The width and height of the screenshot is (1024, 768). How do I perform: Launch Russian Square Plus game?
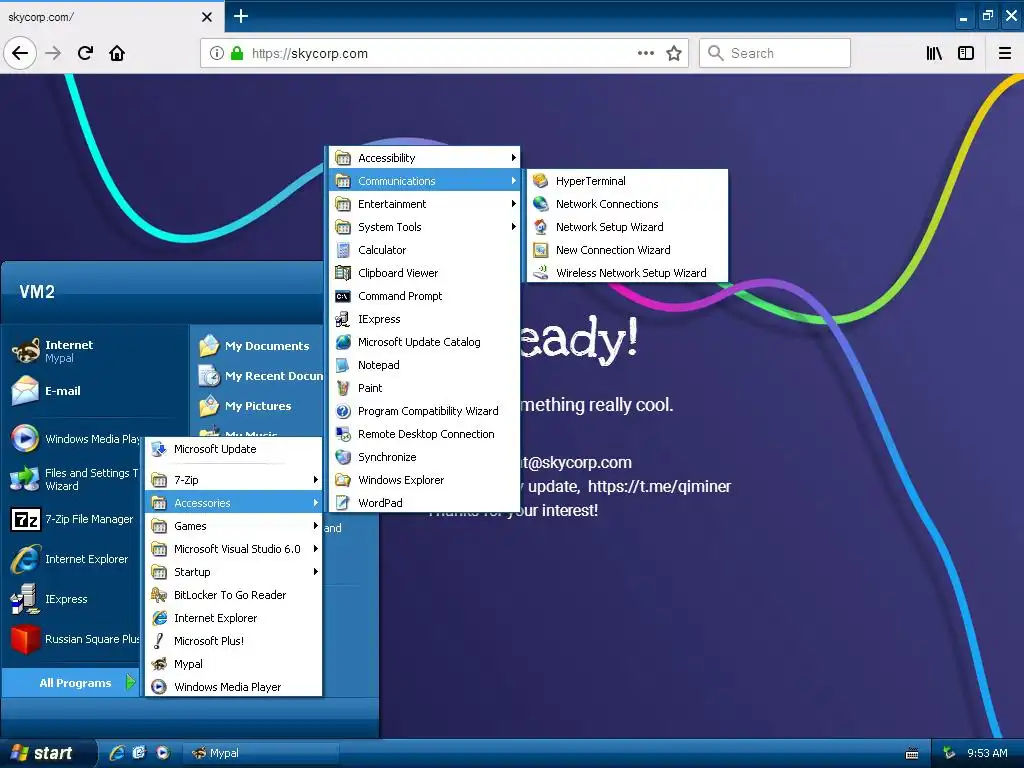click(73, 639)
